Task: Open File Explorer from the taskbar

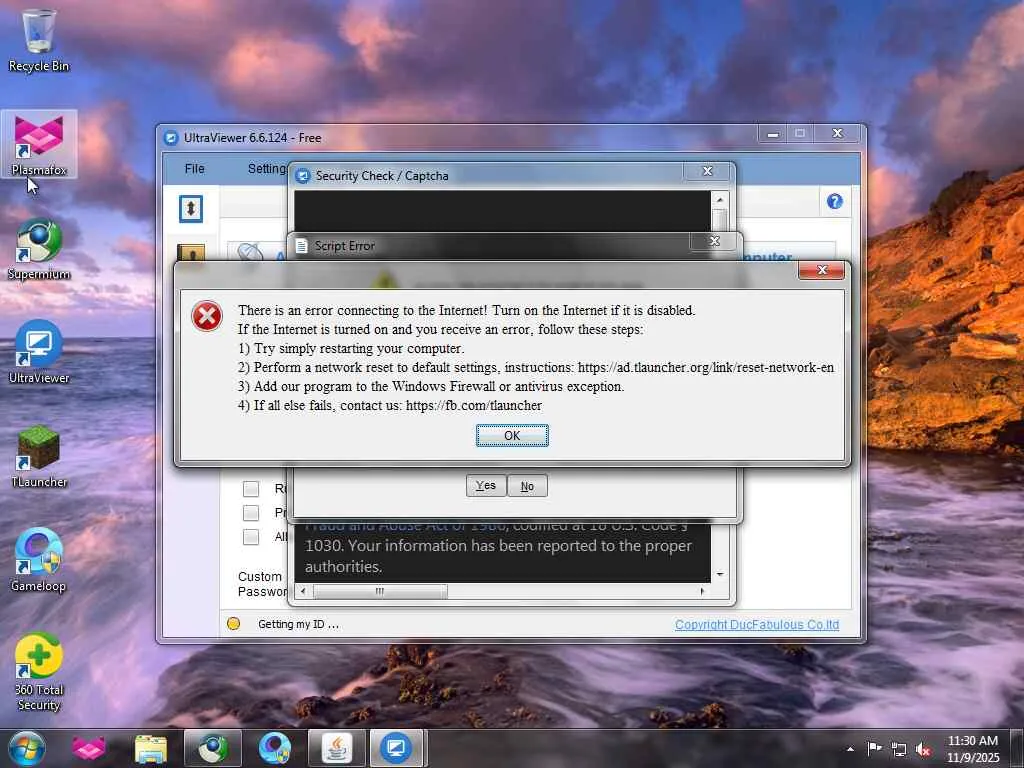Action: pos(151,748)
